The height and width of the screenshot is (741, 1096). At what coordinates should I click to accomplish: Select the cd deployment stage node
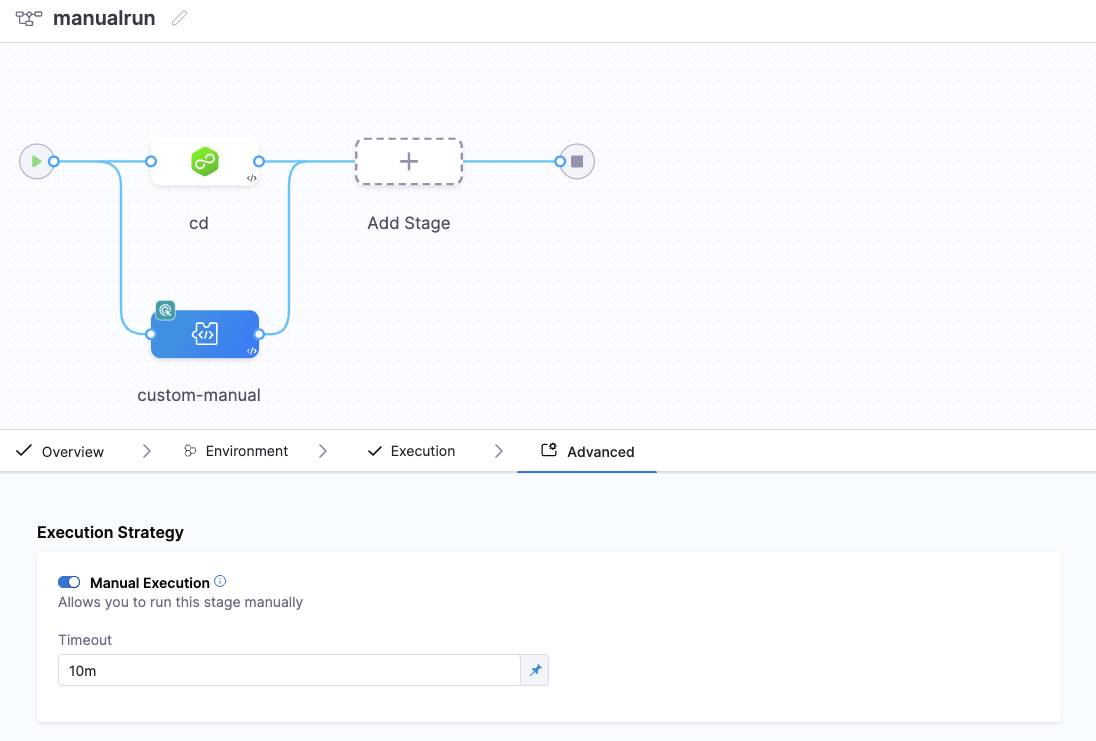pos(205,161)
